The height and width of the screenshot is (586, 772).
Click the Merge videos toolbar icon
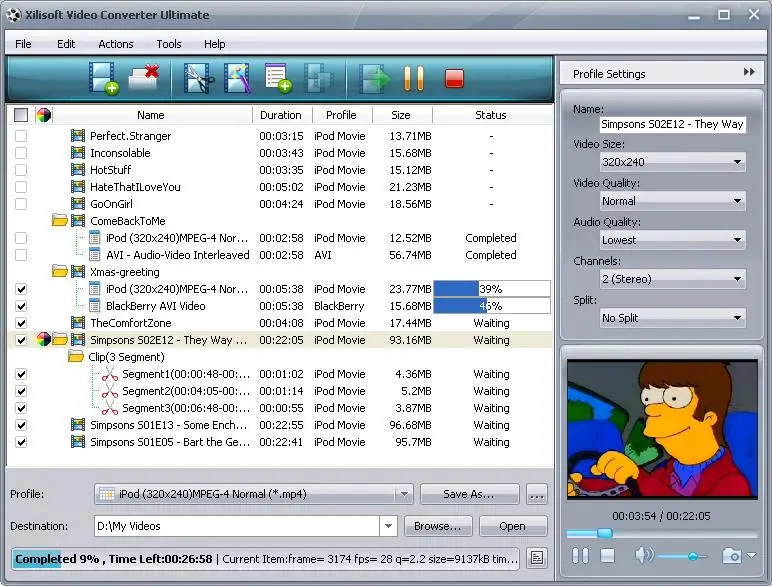318,78
